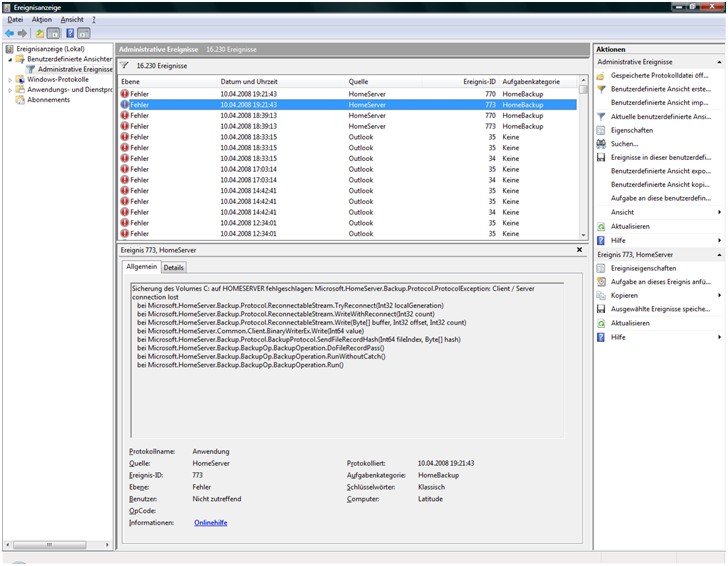Click icon for Gespeicherte Protokolldatei öffnen

tap(601, 75)
